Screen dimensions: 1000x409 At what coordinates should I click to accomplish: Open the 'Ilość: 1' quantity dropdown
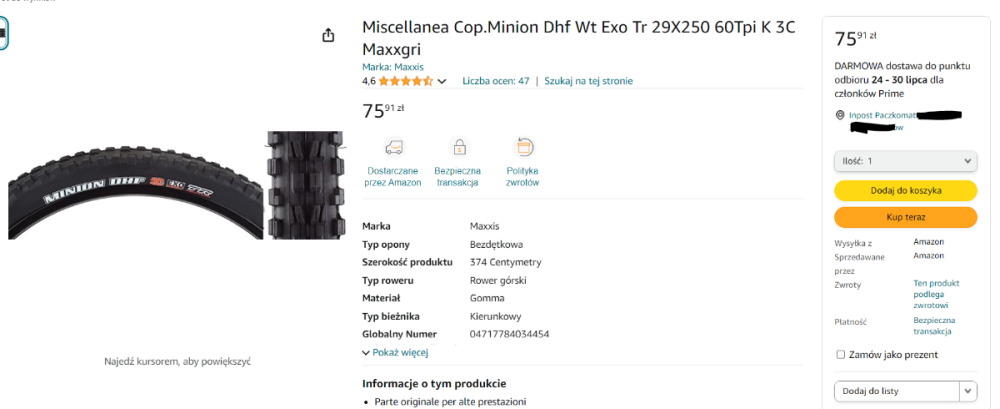905,161
